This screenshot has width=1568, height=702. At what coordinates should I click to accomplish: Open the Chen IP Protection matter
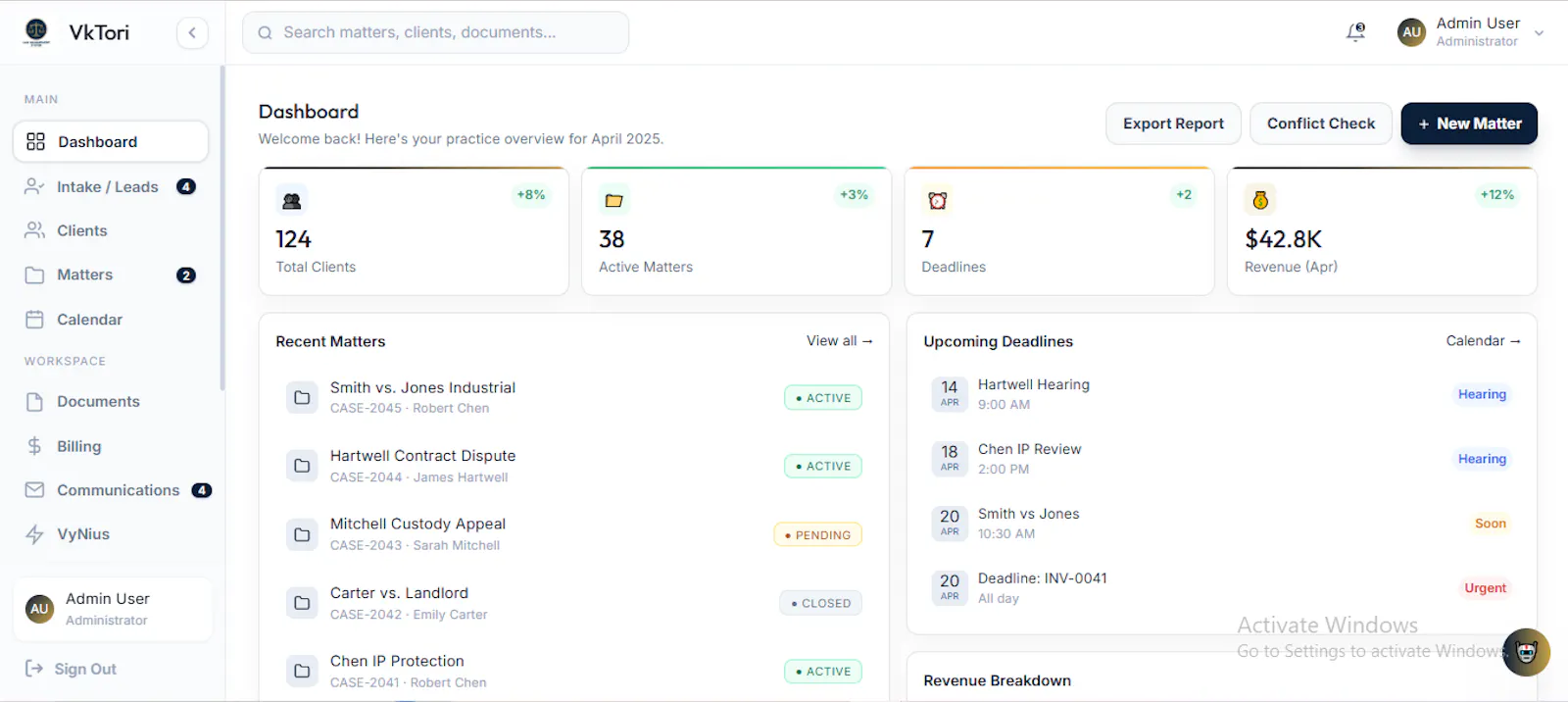coord(574,672)
